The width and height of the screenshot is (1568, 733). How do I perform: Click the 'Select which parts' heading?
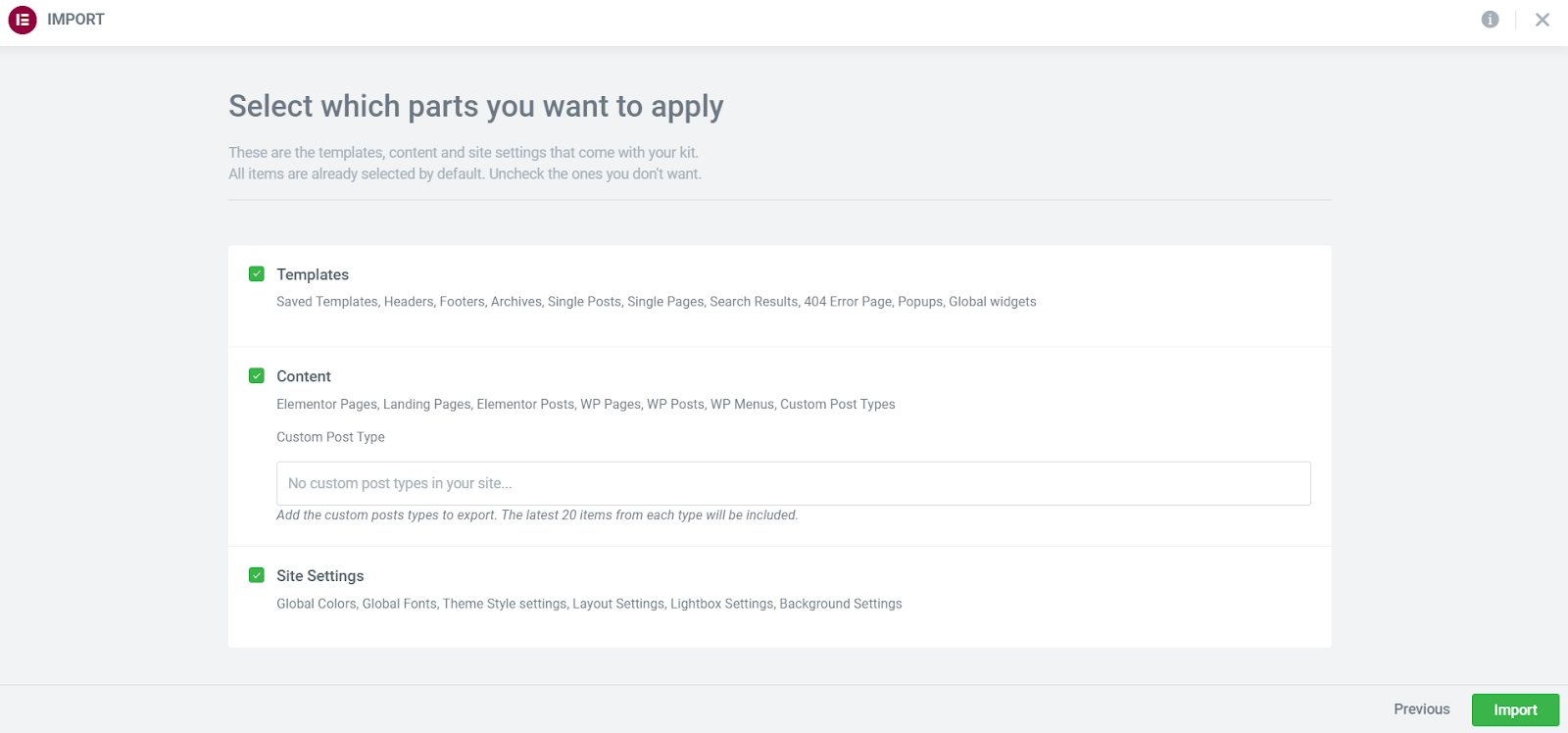475,106
